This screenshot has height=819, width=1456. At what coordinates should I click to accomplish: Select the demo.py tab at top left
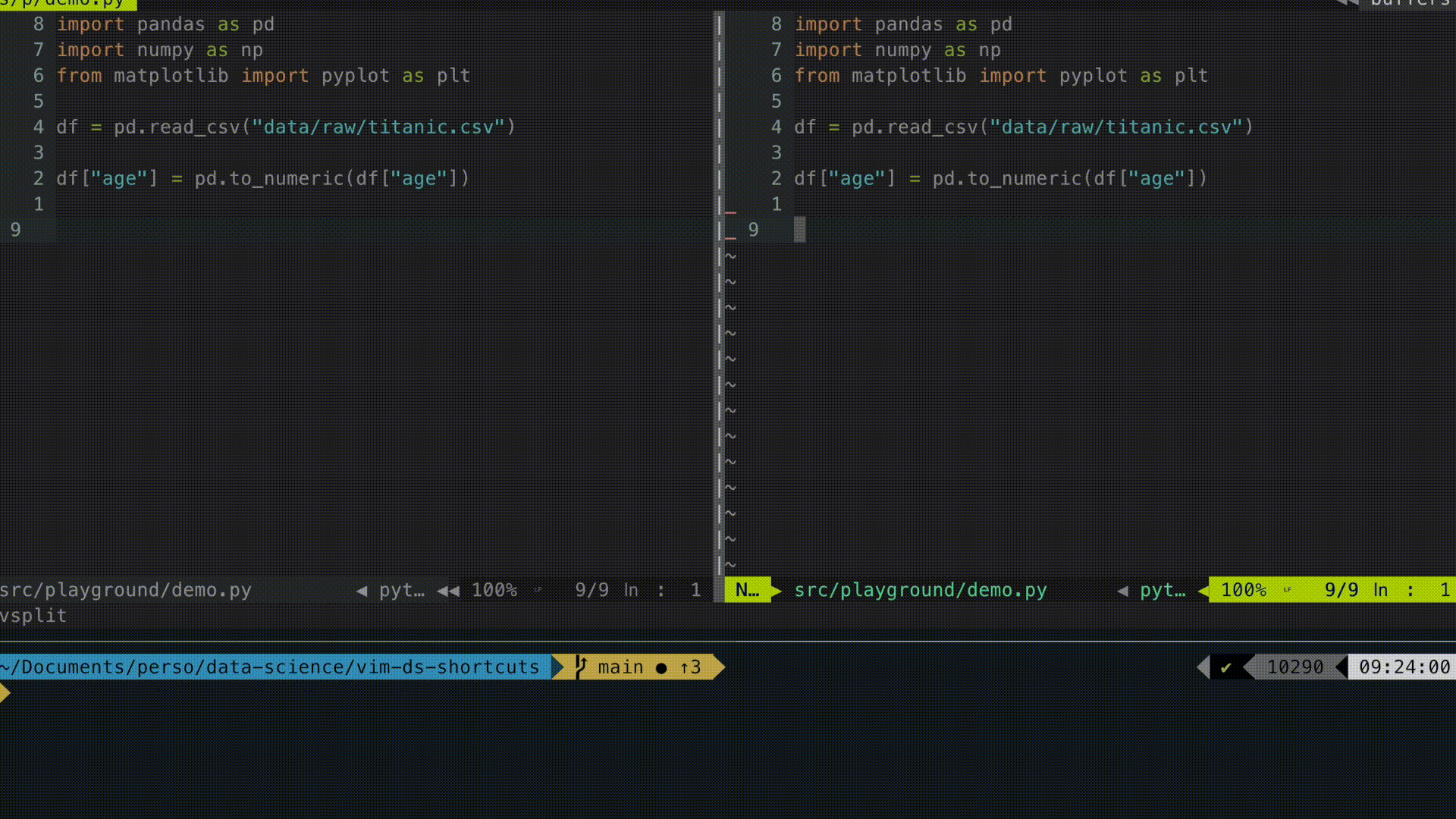(x=67, y=4)
